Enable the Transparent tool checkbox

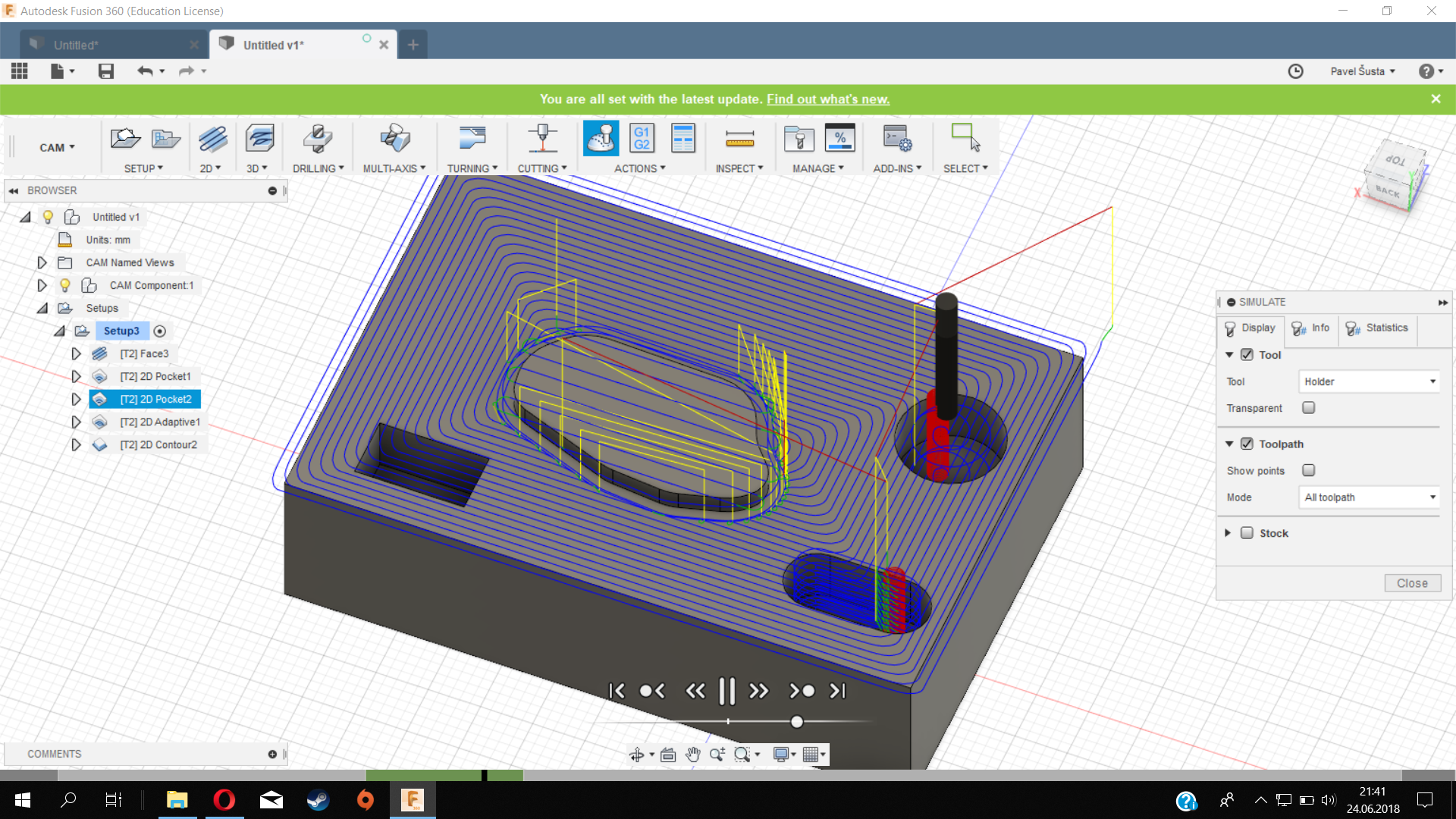[x=1309, y=408]
